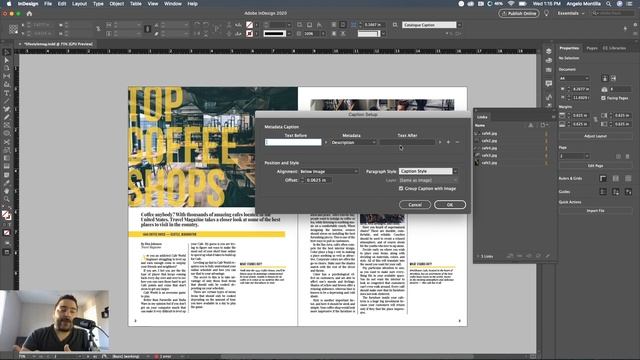Toggle Lock Guides in Properties panel

(x=616, y=191)
